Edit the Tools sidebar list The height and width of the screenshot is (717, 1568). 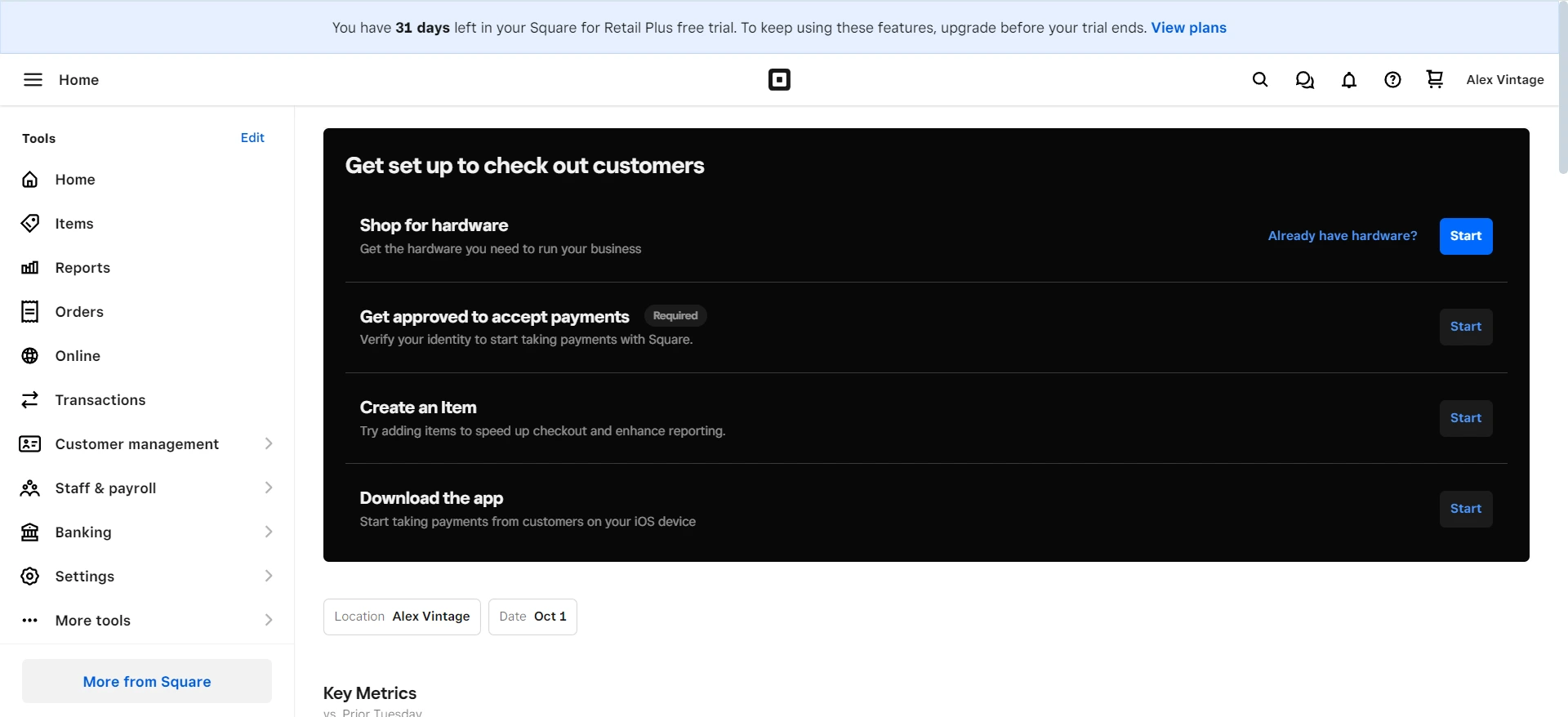coord(252,138)
